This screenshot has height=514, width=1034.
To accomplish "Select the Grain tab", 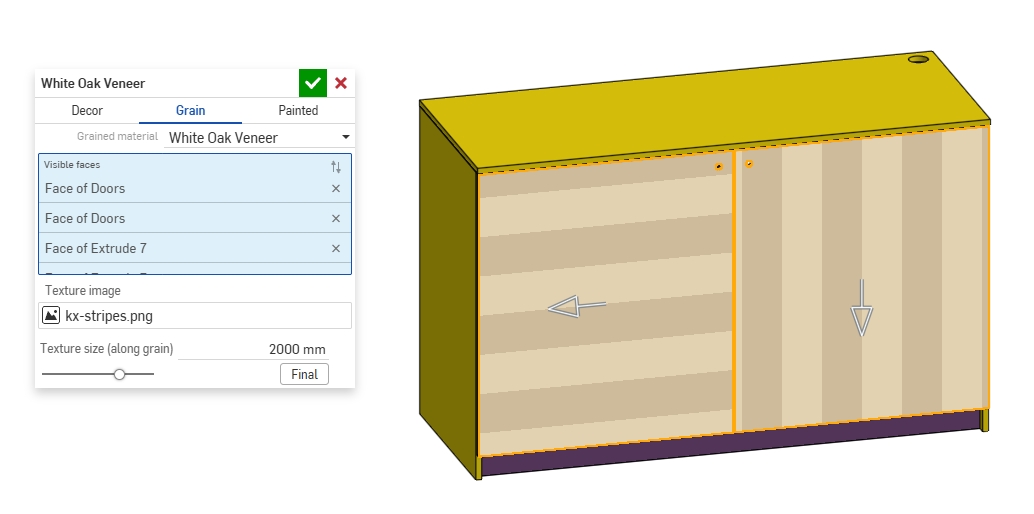I will [190, 110].
